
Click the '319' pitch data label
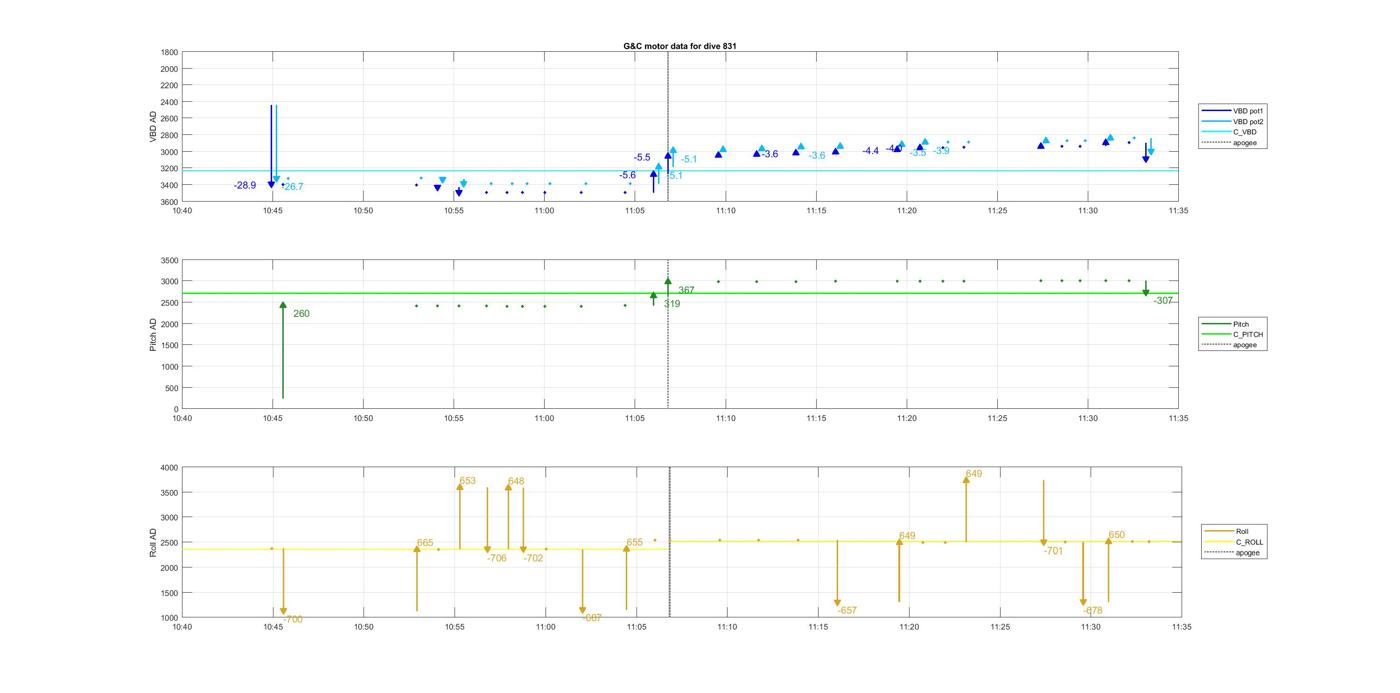(x=672, y=304)
